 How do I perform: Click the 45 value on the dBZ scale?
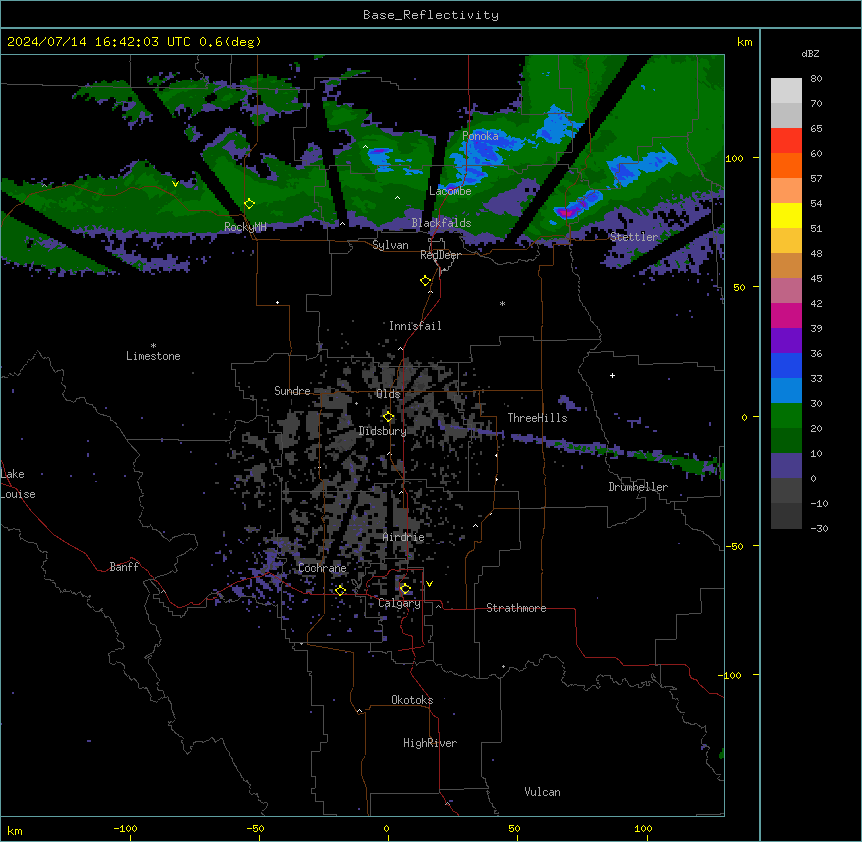click(816, 279)
